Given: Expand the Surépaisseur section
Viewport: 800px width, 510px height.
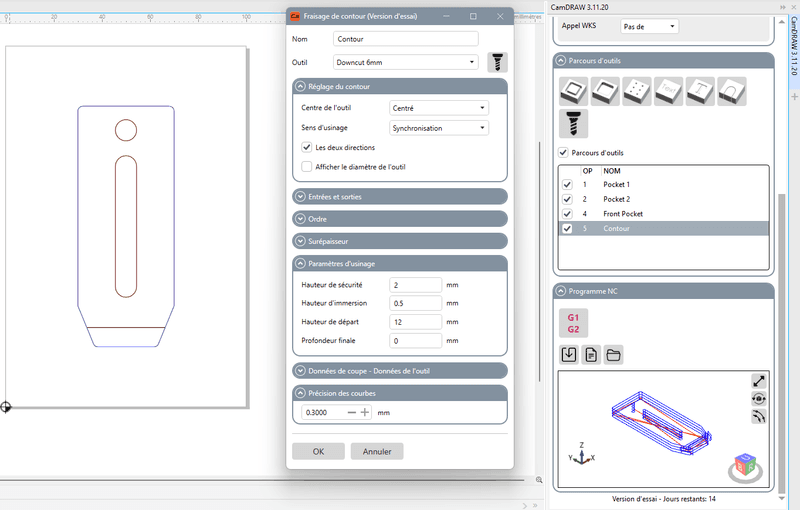Looking at the screenshot, I should 400,241.
